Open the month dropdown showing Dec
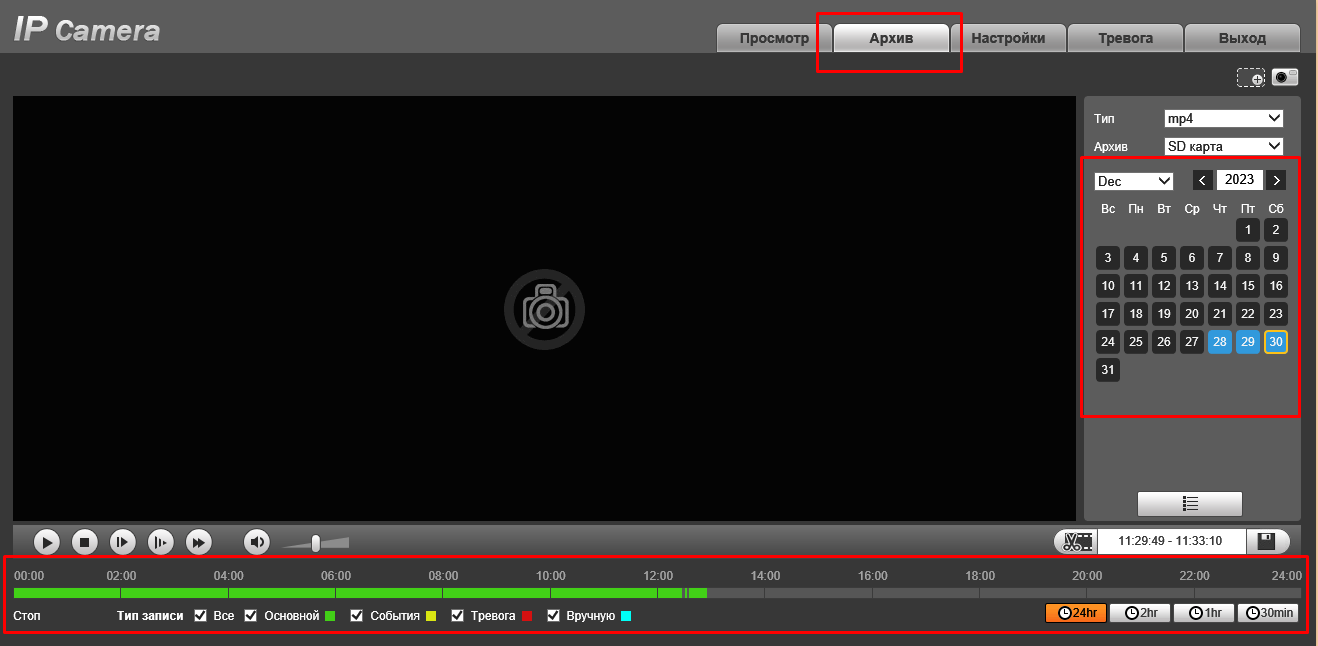1318x646 pixels. tap(1134, 181)
